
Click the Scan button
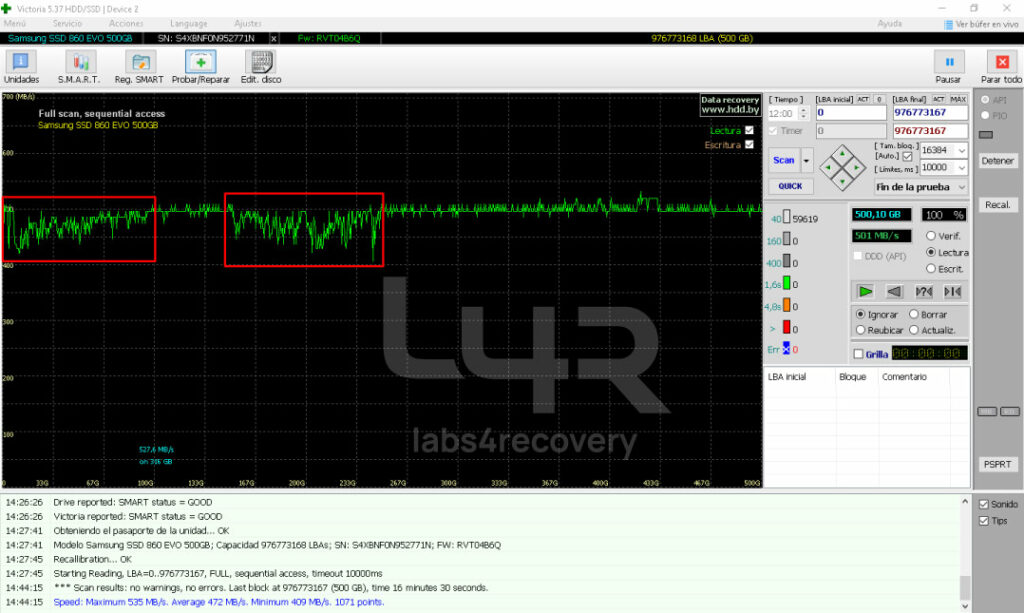pyautogui.click(x=784, y=160)
